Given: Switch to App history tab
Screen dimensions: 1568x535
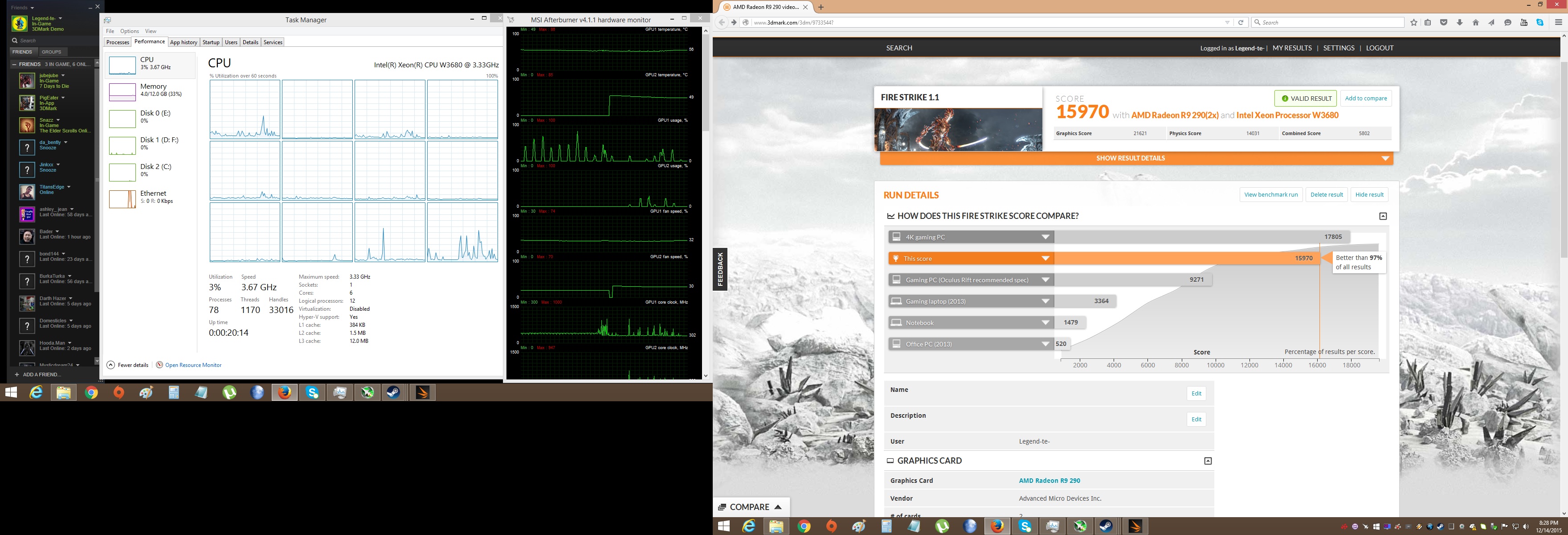Looking at the screenshot, I should click(183, 42).
